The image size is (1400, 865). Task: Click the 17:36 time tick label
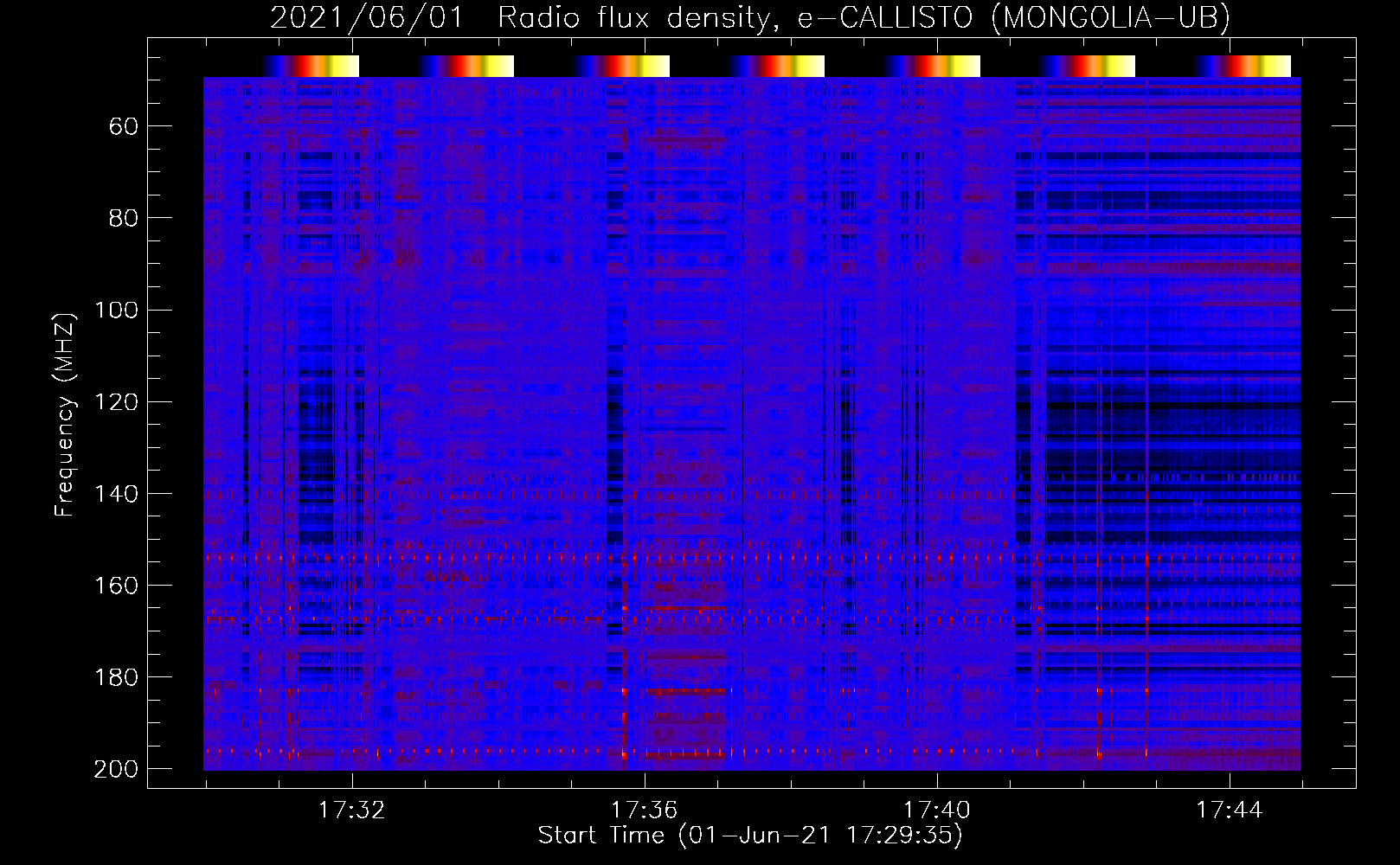[645, 811]
